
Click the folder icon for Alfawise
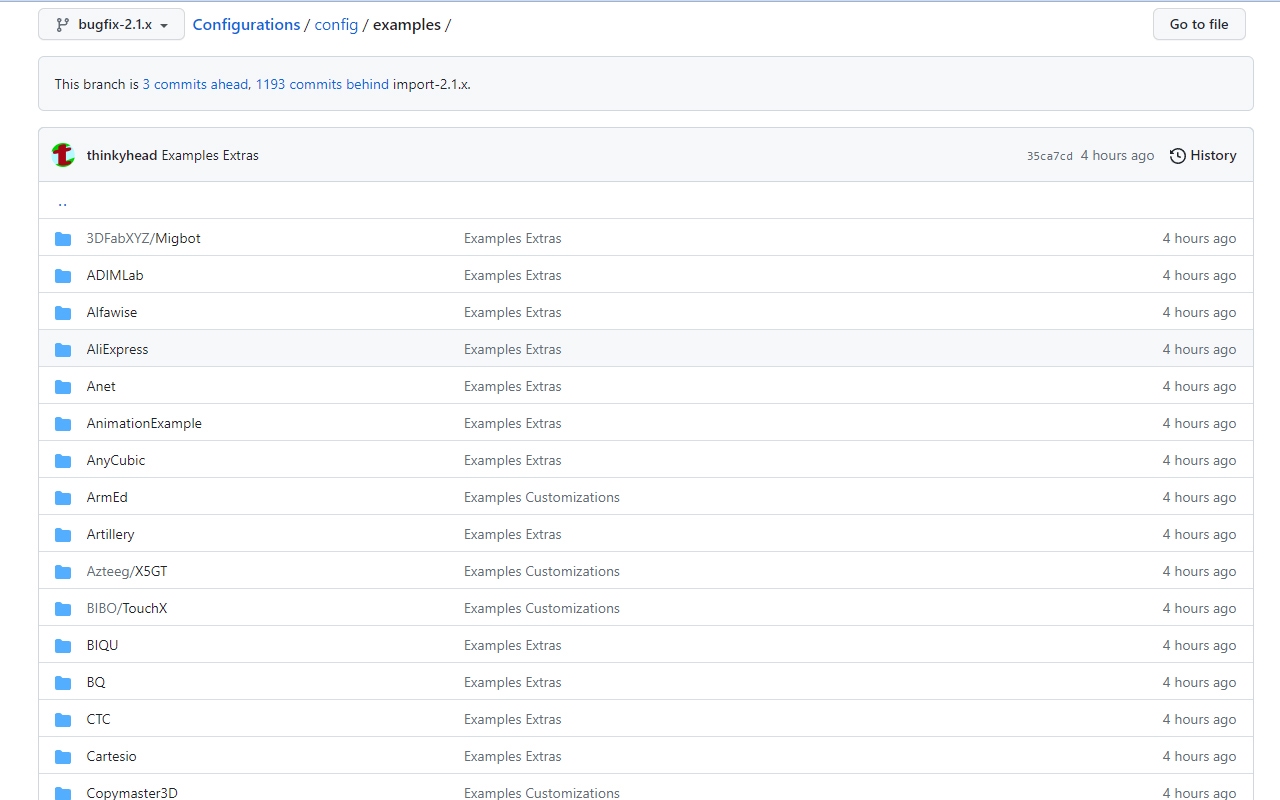[x=63, y=313]
